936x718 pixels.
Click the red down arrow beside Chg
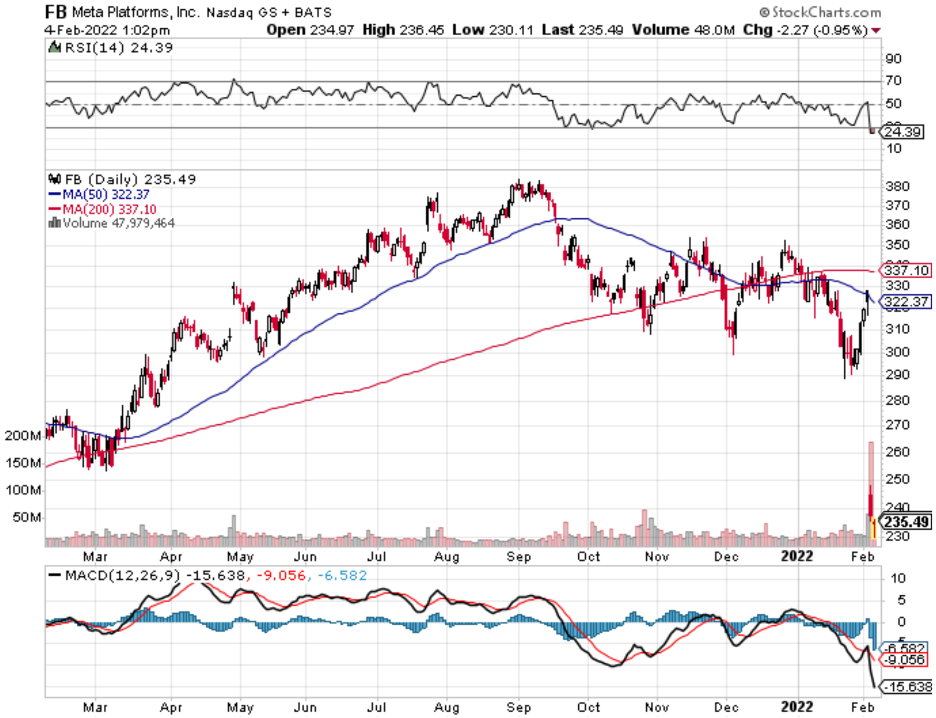[x=877, y=30]
